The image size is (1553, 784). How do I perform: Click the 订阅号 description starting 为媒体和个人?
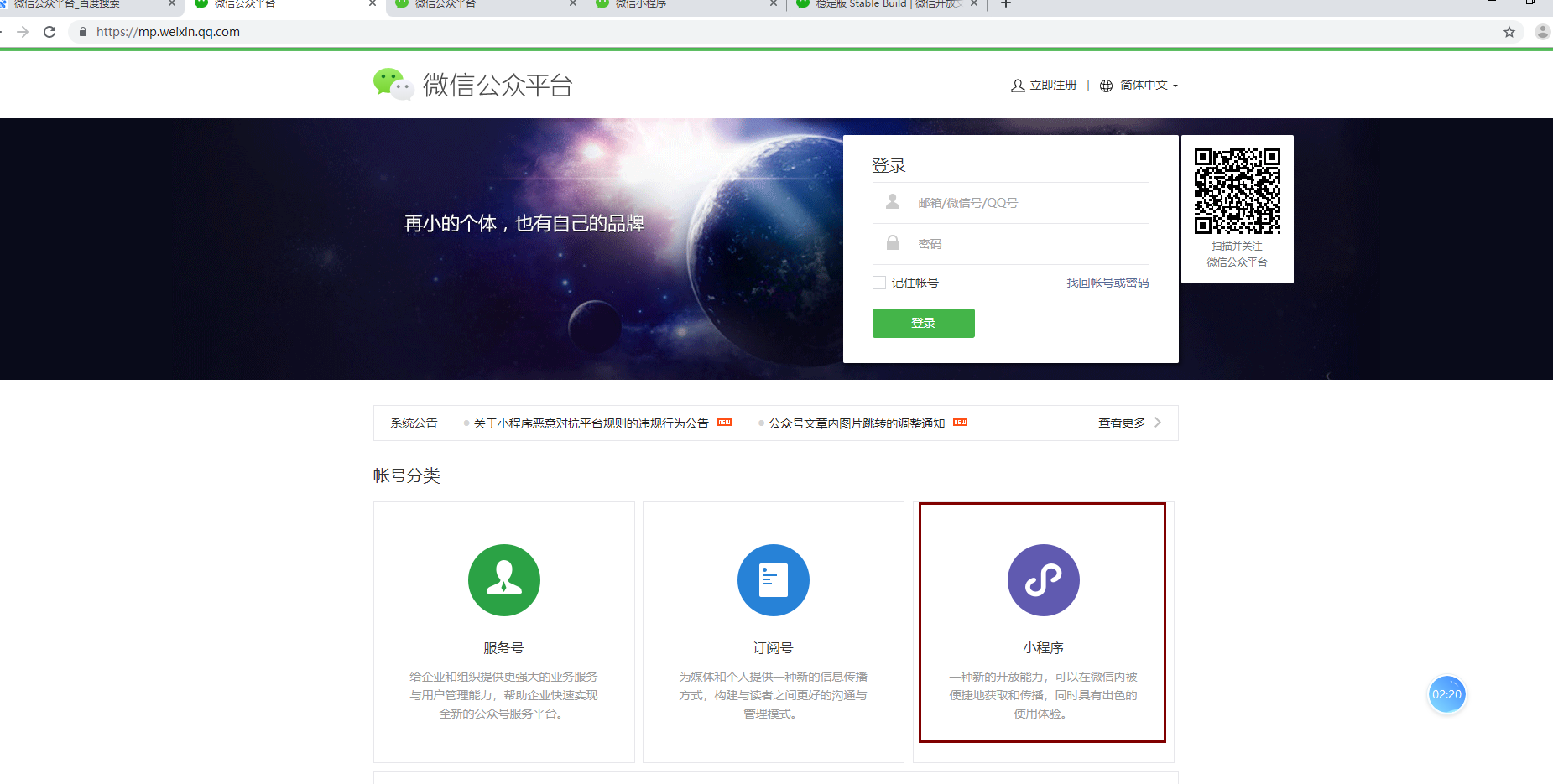(x=773, y=695)
